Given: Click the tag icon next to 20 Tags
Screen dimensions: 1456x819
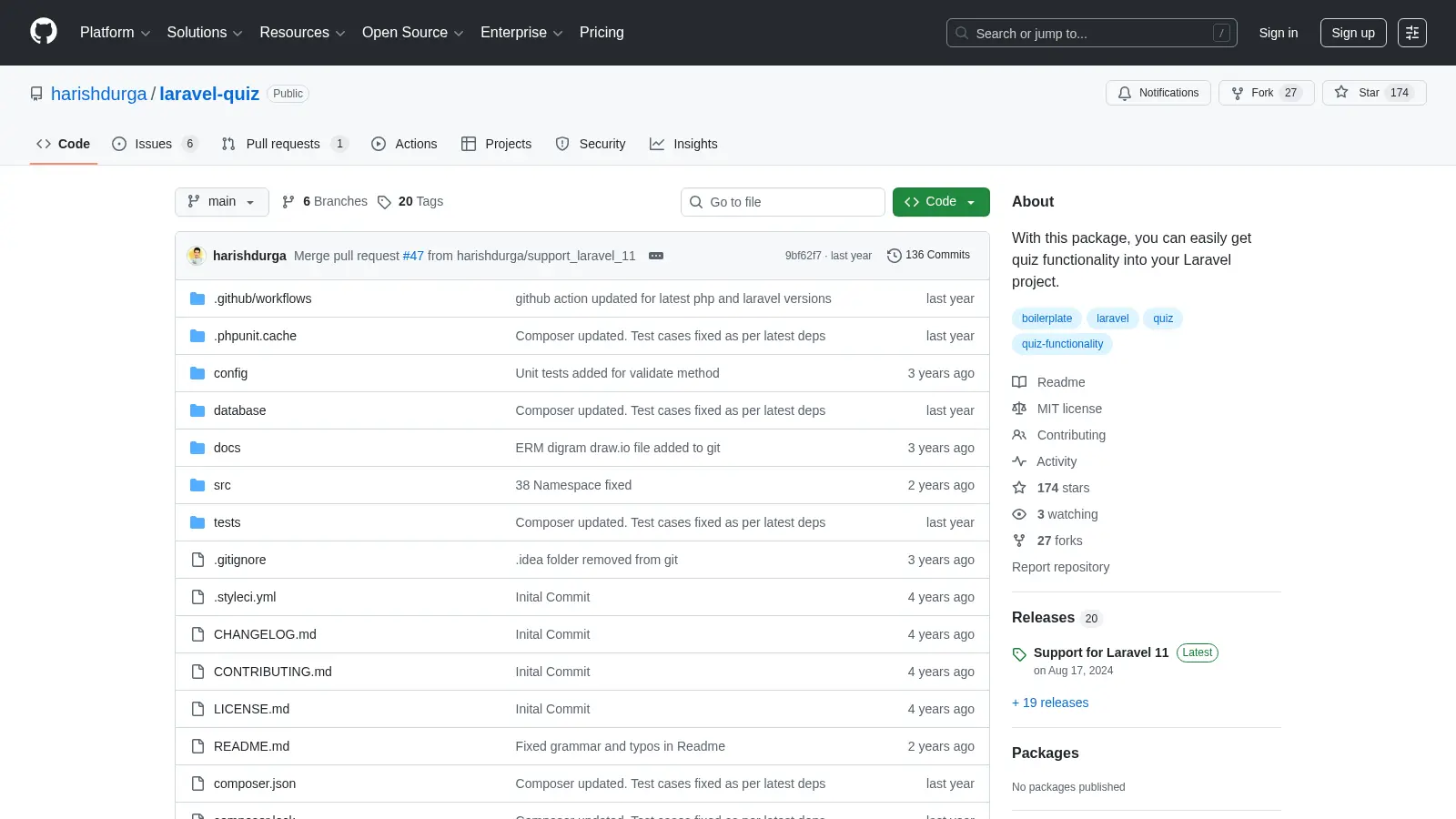Looking at the screenshot, I should click(384, 202).
